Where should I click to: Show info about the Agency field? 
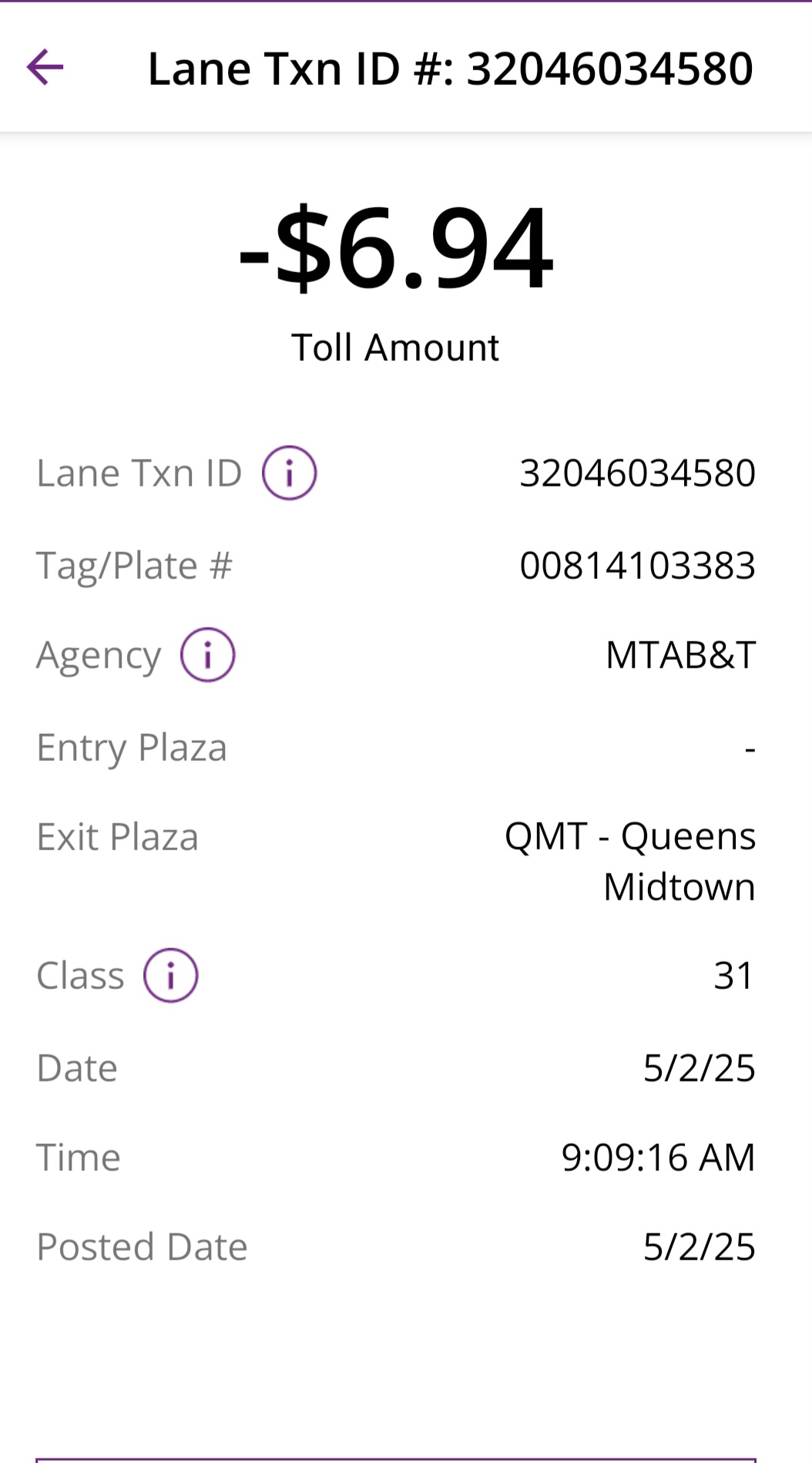pos(207,654)
